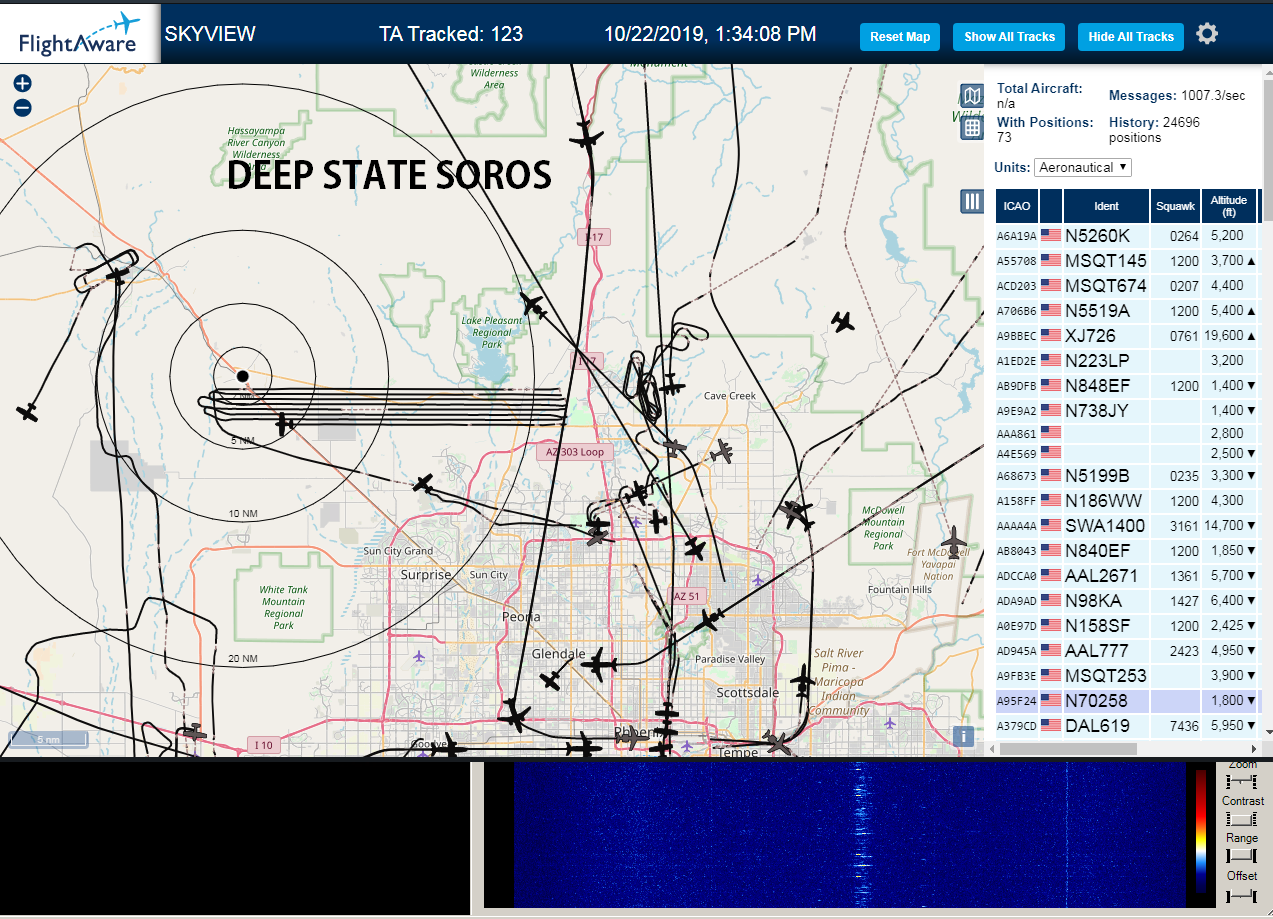Screen dimensions: 1273x919
Task: Select the large aircraft right of the Glendale label
Action: (600, 664)
